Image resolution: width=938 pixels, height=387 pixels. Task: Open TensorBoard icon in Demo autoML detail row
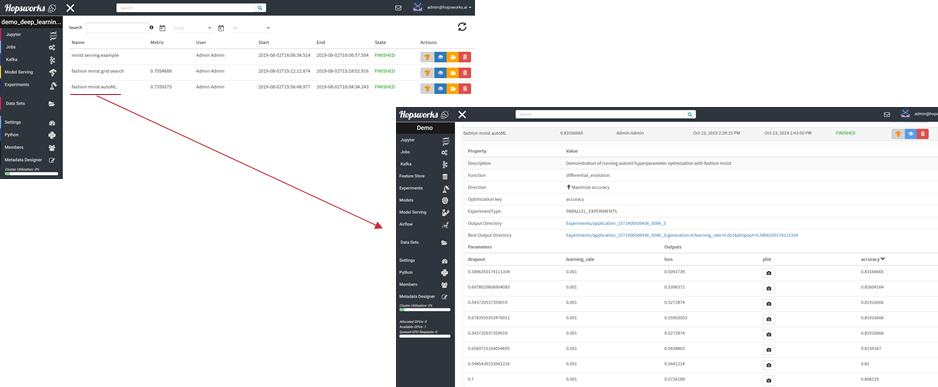[x=897, y=134]
